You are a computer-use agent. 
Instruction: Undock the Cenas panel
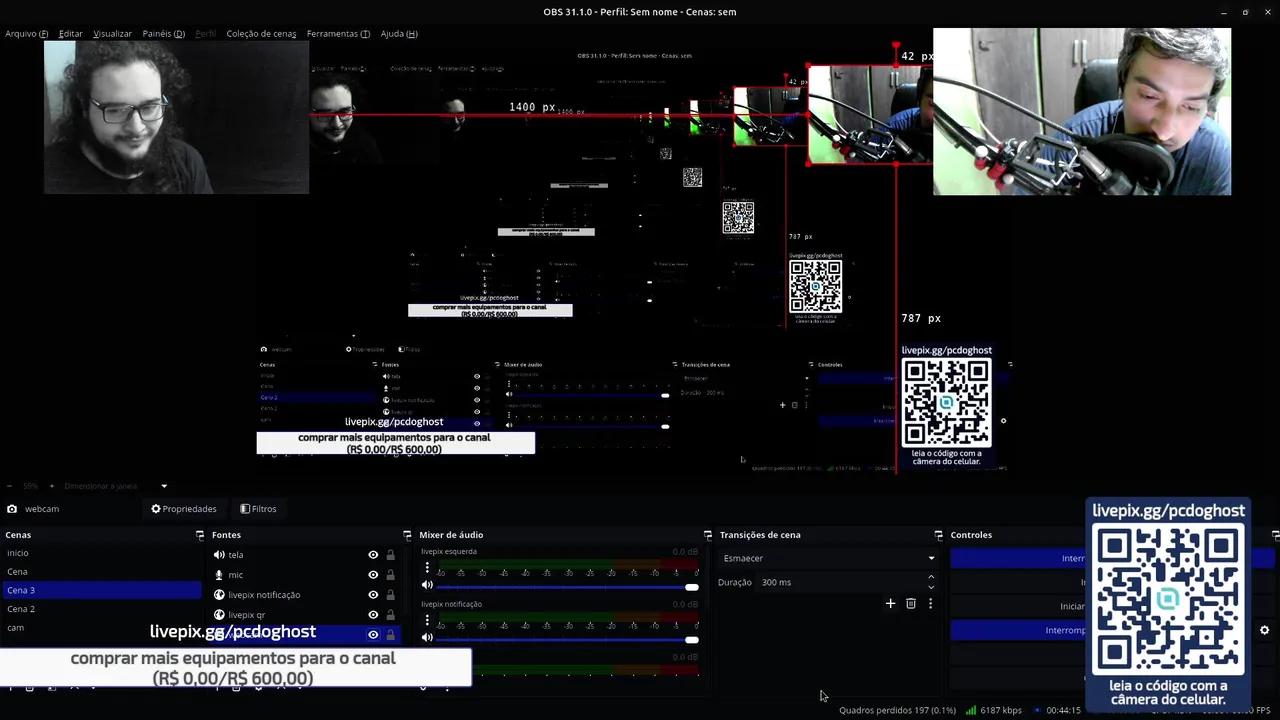click(200, 535)
